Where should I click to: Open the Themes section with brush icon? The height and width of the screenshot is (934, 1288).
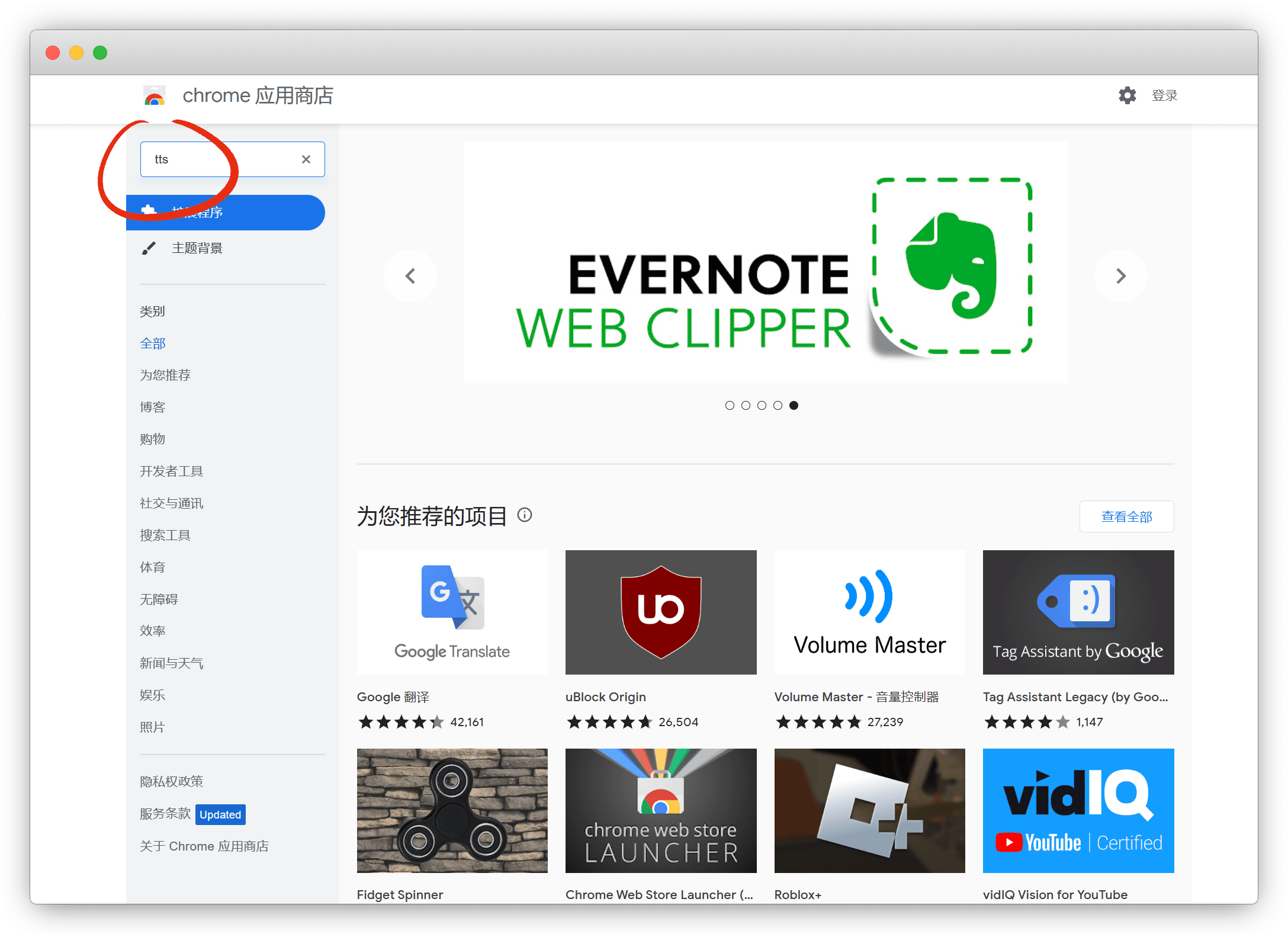pyautogui.click(x=197, y=248)
